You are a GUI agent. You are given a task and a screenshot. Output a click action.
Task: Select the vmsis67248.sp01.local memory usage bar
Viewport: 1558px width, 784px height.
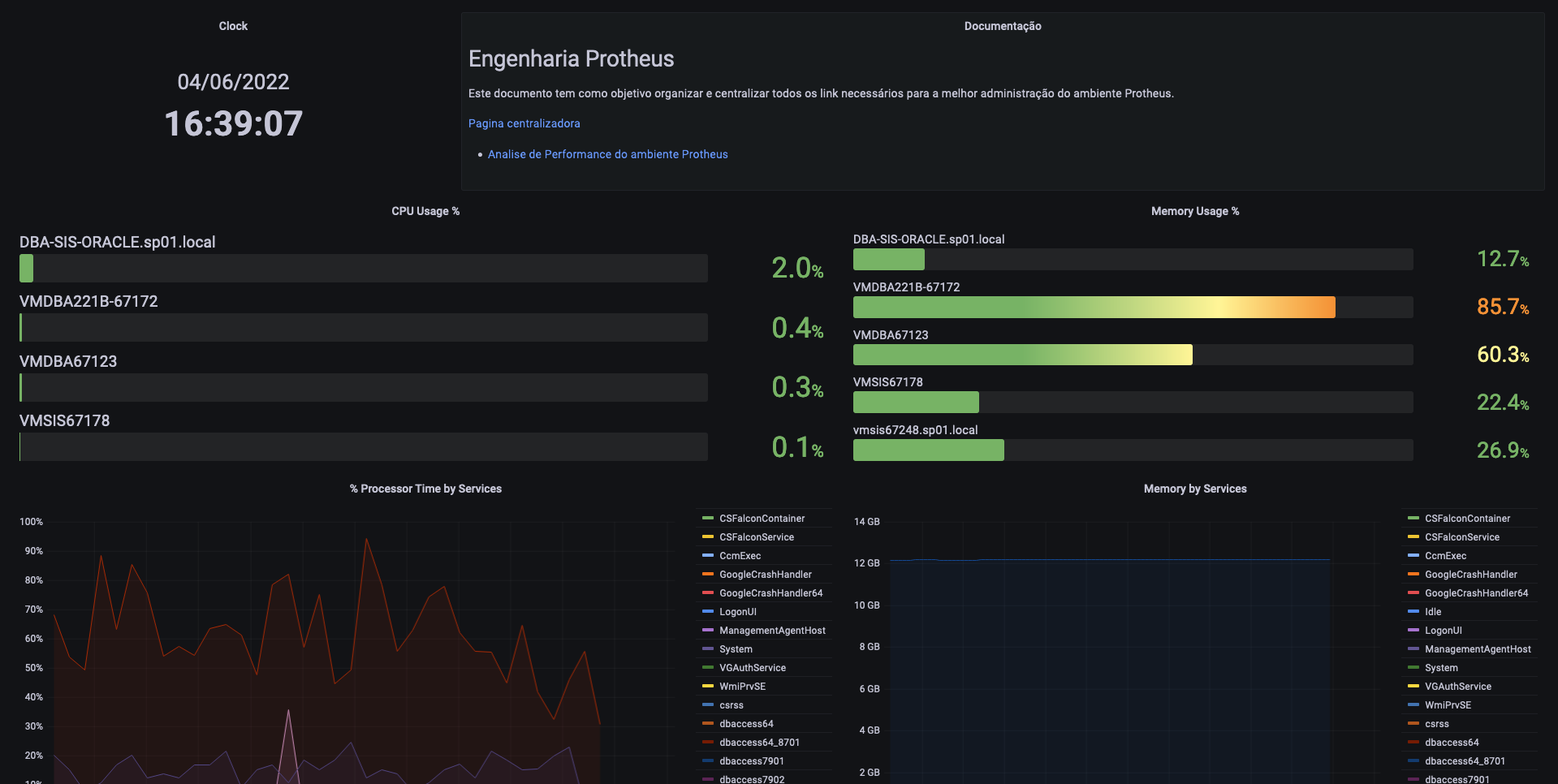pos(928,450)
